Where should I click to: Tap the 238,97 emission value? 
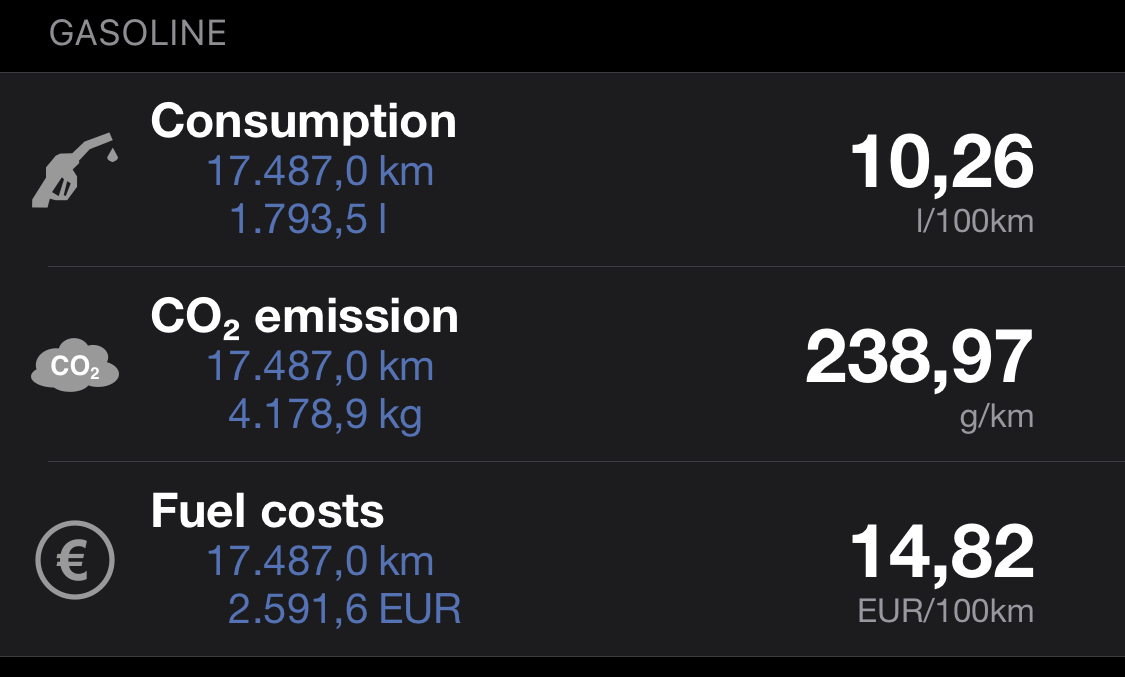919,358
